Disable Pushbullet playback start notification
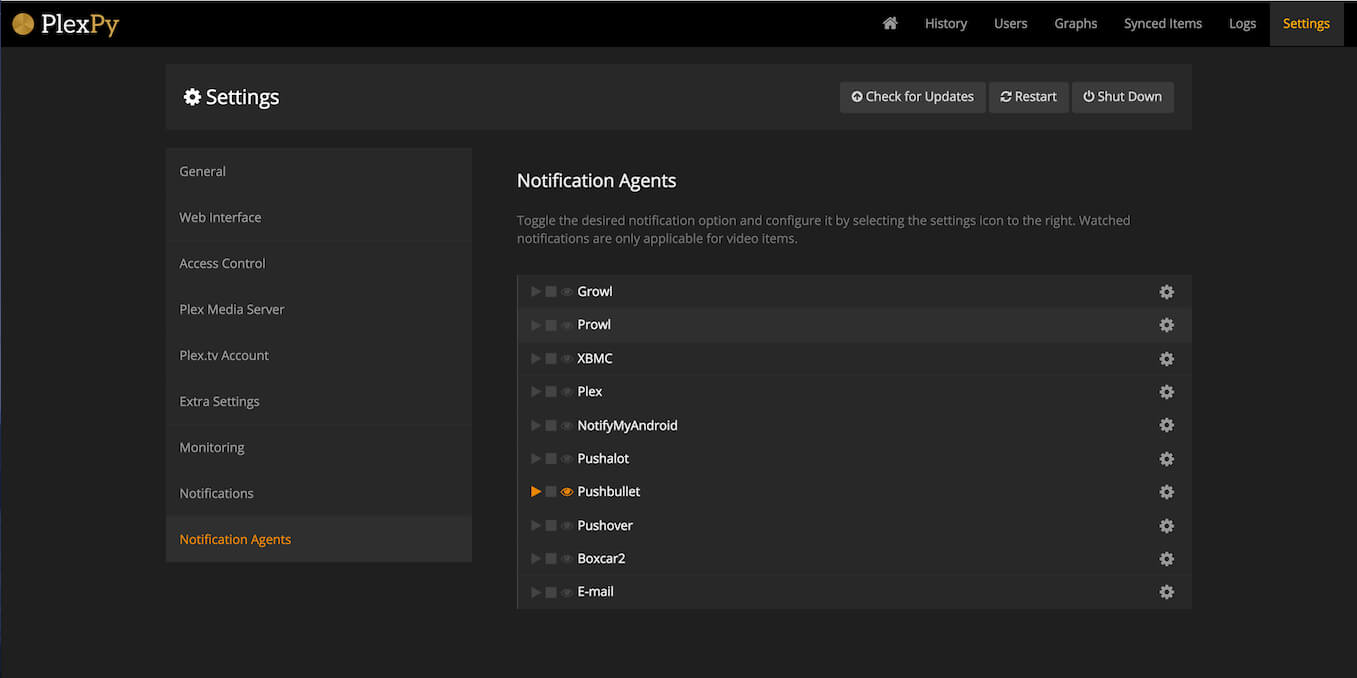This screenshot has width=1357, height=678. tap(536, 492)
